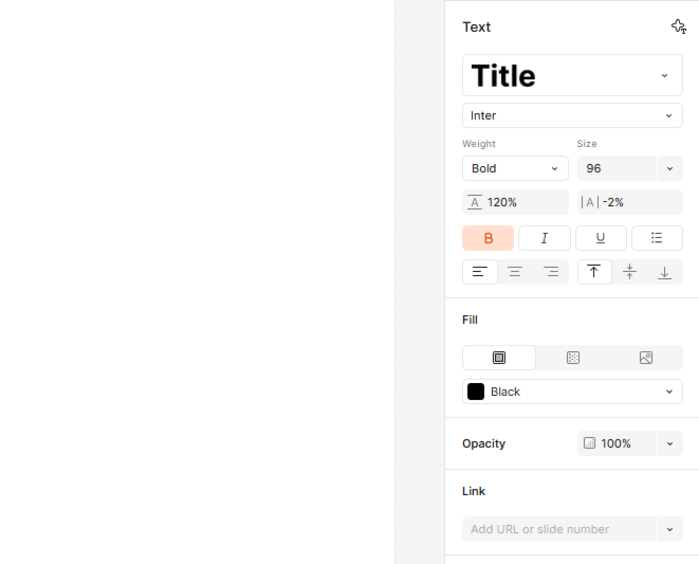Image resolution: width=699 pixels, height=564 pixels.
Task: Align text to vertical middle
Action: tap(629, 272)
